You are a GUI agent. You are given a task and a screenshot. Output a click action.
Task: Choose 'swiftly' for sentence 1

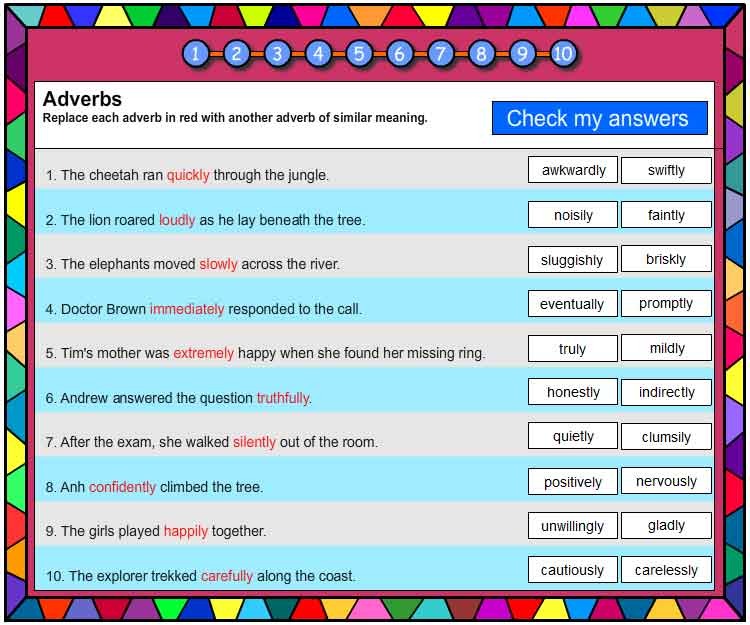point(666,170)
